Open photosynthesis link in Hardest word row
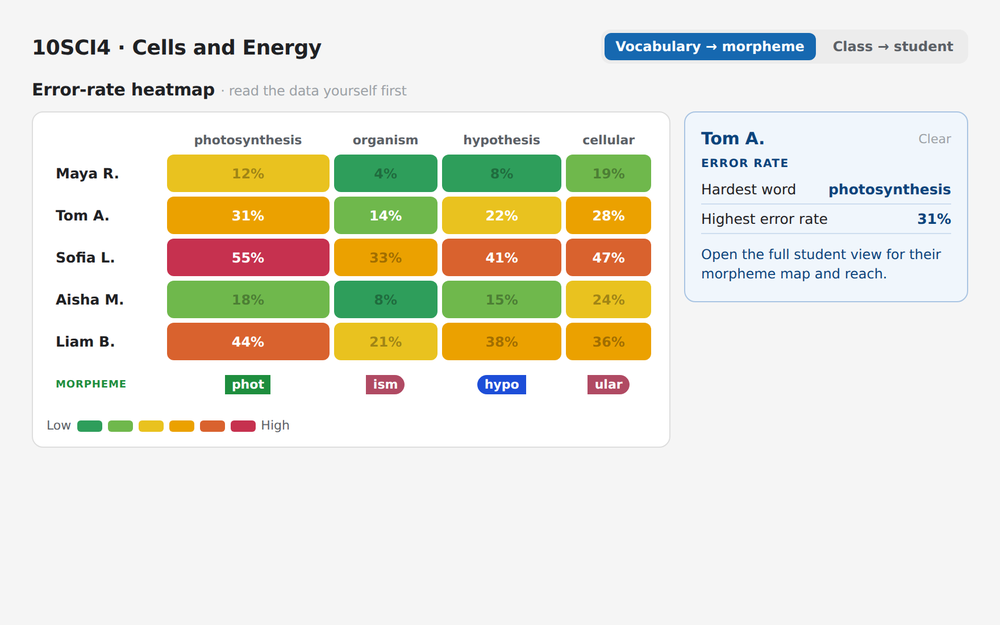This screenshot has height=625, width=1000. (890, 190)
